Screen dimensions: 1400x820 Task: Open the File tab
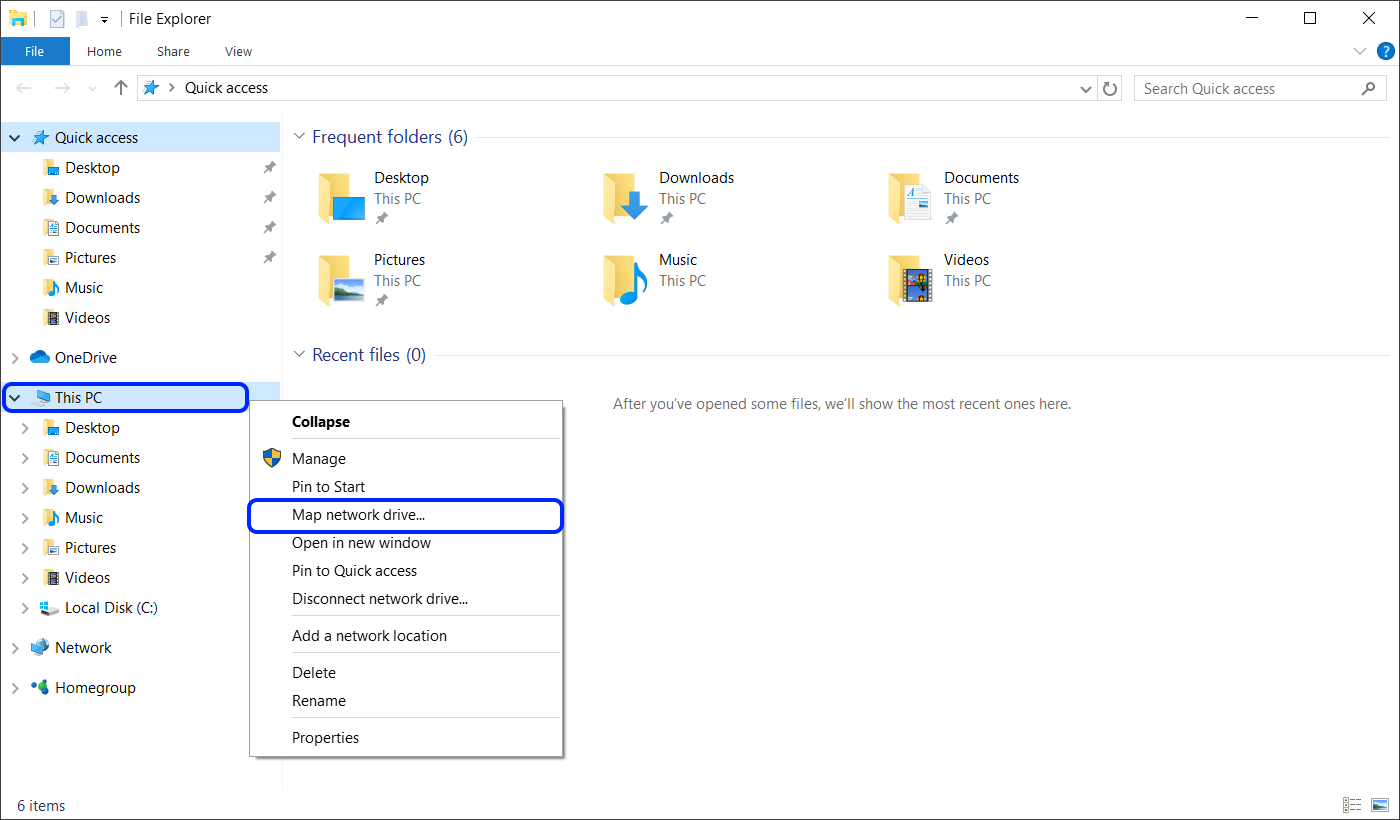tap(34, 51)
